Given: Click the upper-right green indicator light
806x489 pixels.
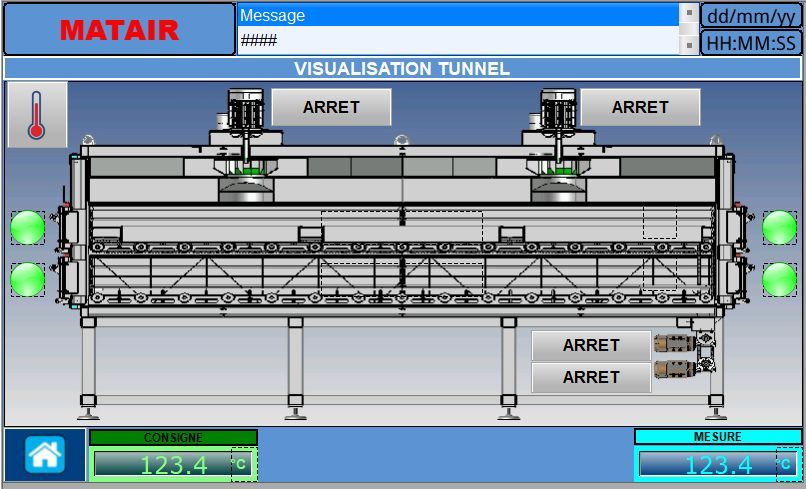Looking at the screenshot, I should pos(779,227).
